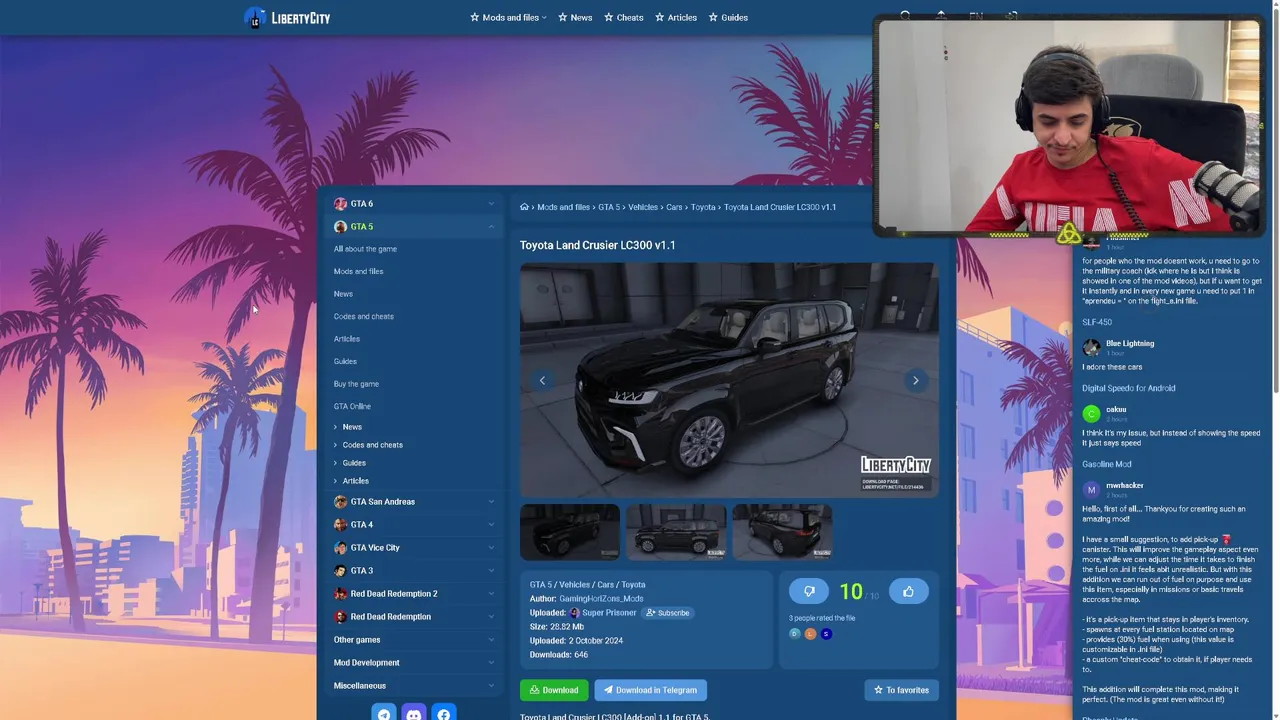The image size is (1280, 720).
Task: Click the thumbs down rating icon
Action: click(x=809, y=592)
